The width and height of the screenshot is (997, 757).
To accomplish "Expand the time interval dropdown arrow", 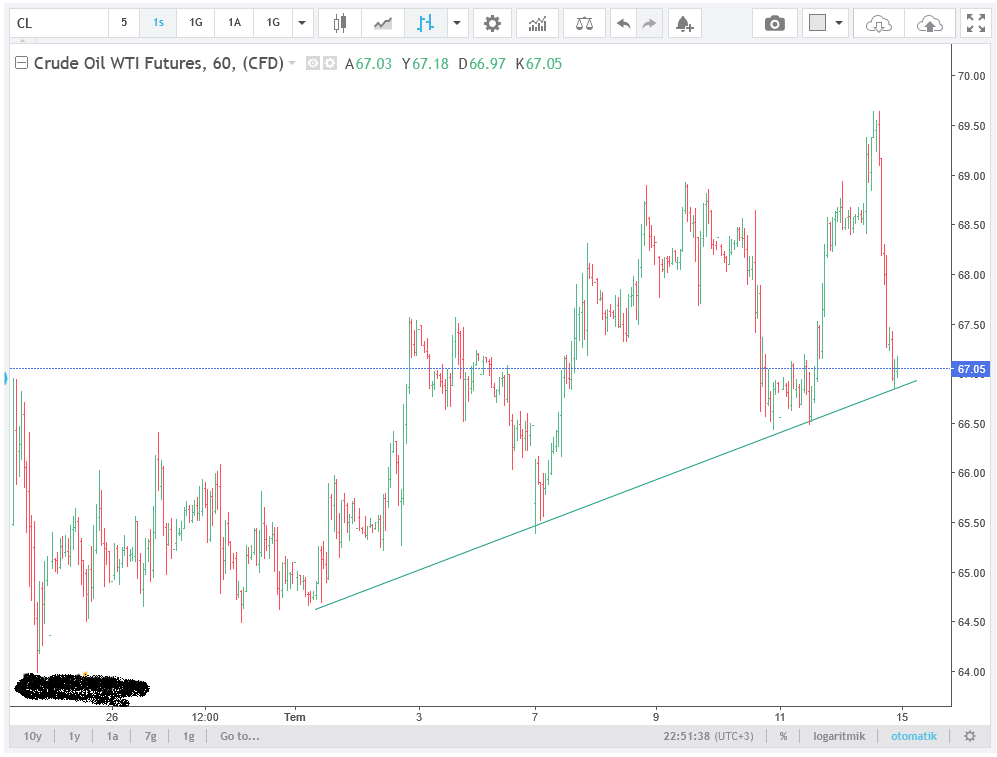I will [301, 23].
